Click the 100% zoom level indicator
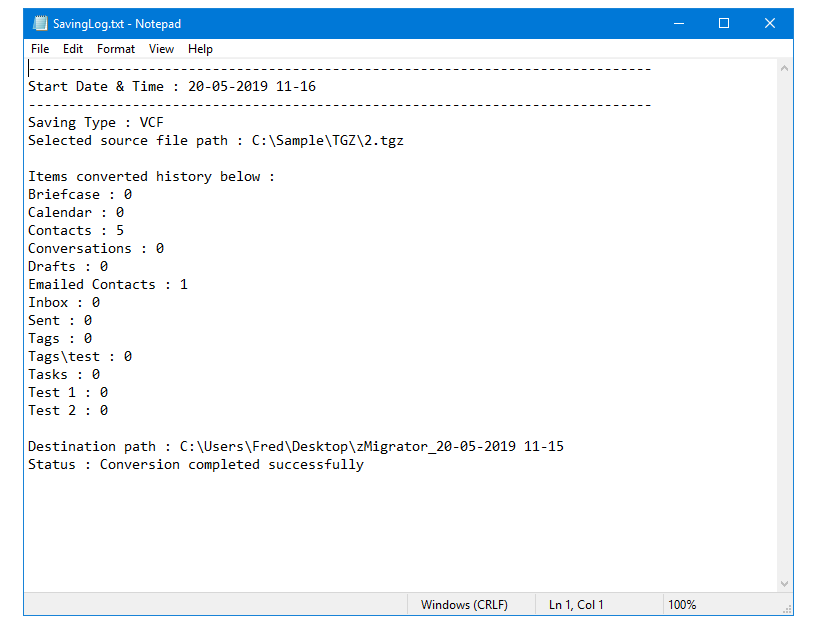Screen dimensions: 817x624 pyautogui.click(x=682, y=605)
